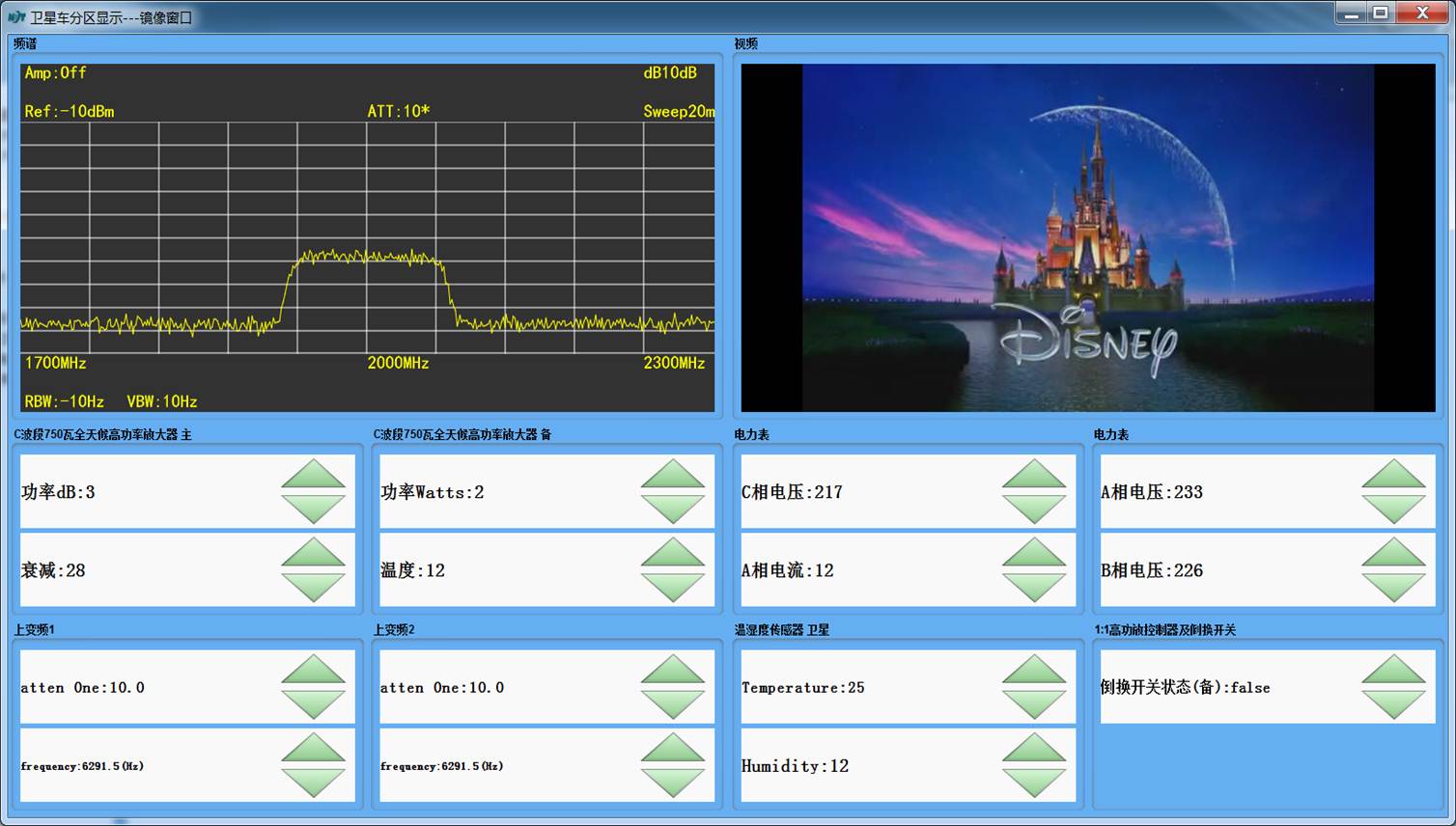Raise frequency in 上变频2 panel
1456x826 pixels.
673,748
